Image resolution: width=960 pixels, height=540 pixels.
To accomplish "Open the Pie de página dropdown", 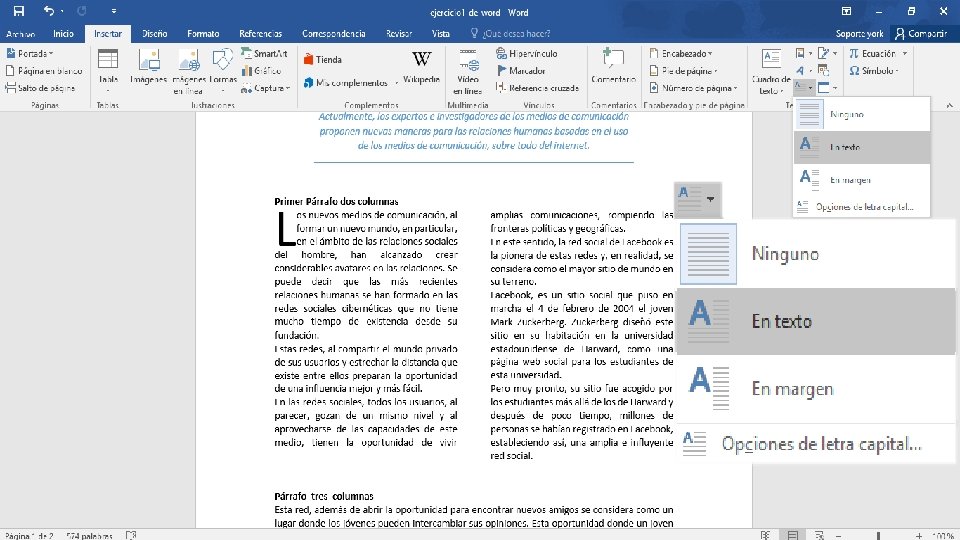I will point(683,70).
